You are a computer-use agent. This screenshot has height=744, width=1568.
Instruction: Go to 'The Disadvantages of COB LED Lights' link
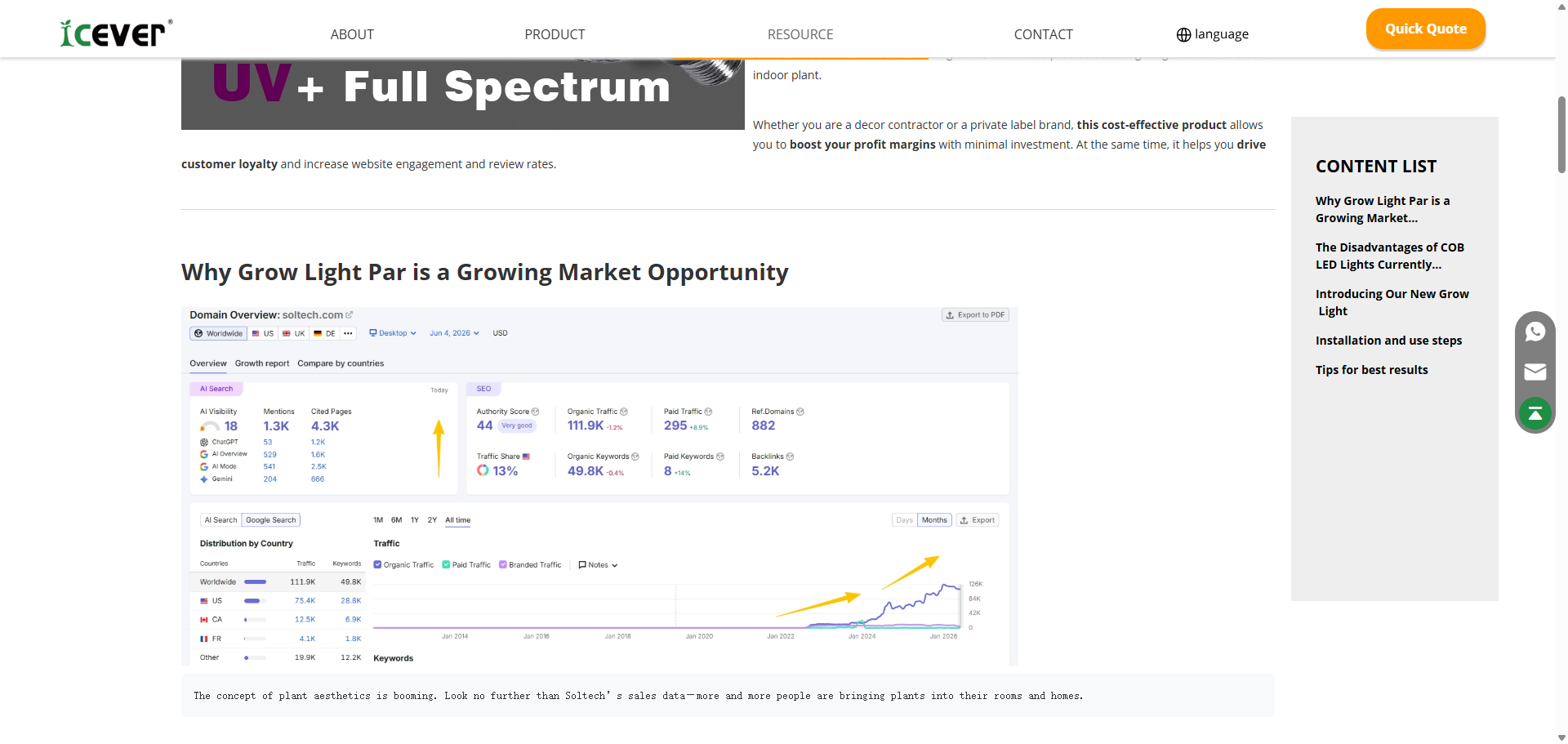coord(1390,256)
